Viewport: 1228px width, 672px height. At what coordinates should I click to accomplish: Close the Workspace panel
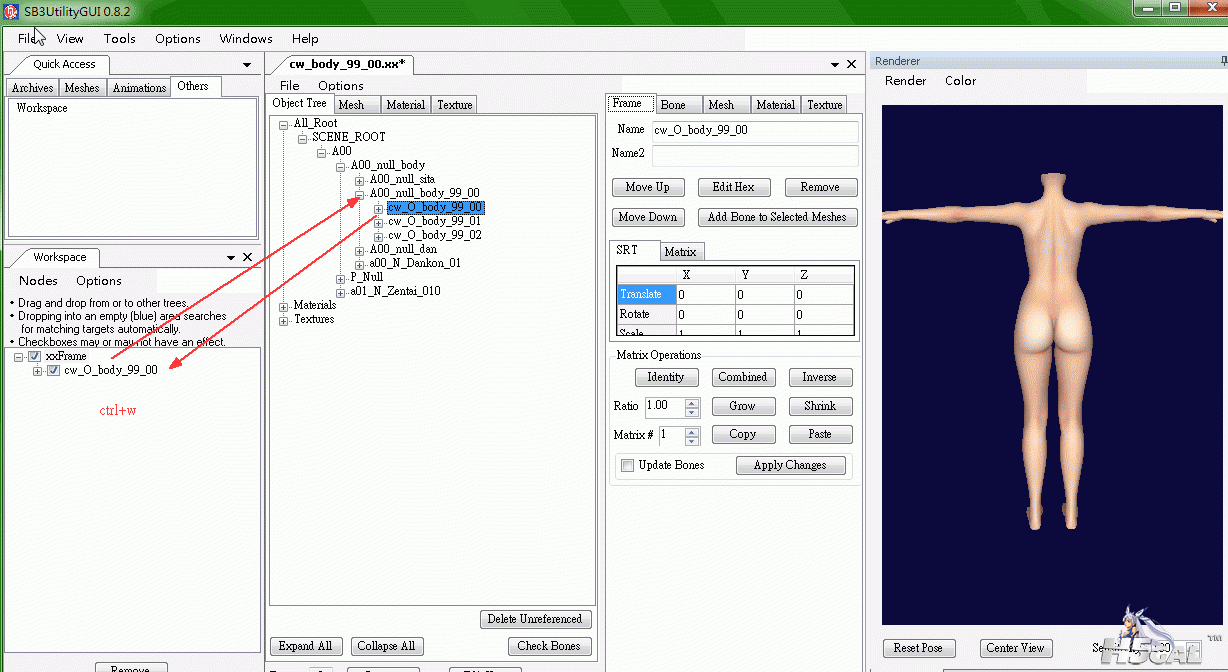(248, 257)
